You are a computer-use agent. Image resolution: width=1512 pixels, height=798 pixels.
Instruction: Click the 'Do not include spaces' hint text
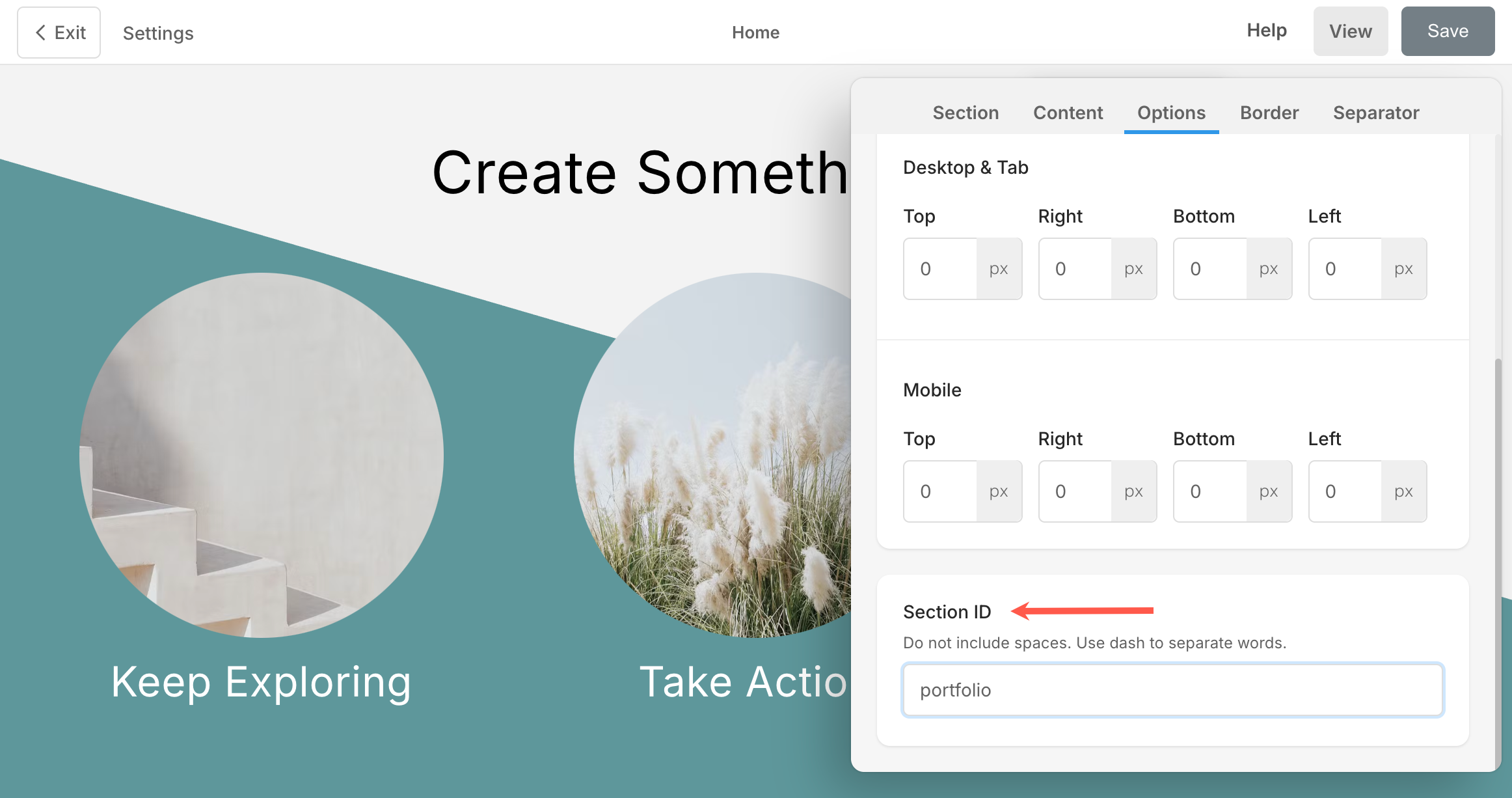pos(1094,642)
